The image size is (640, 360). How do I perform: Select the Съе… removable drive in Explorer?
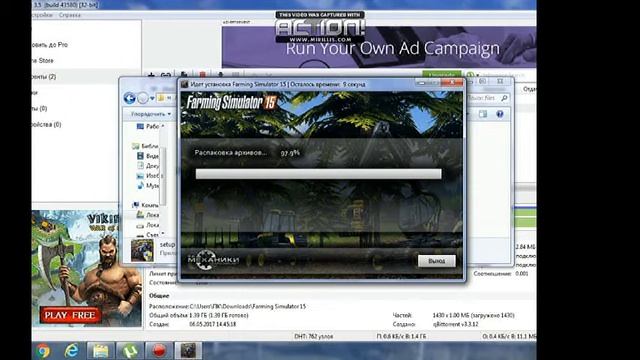[148, 235]
